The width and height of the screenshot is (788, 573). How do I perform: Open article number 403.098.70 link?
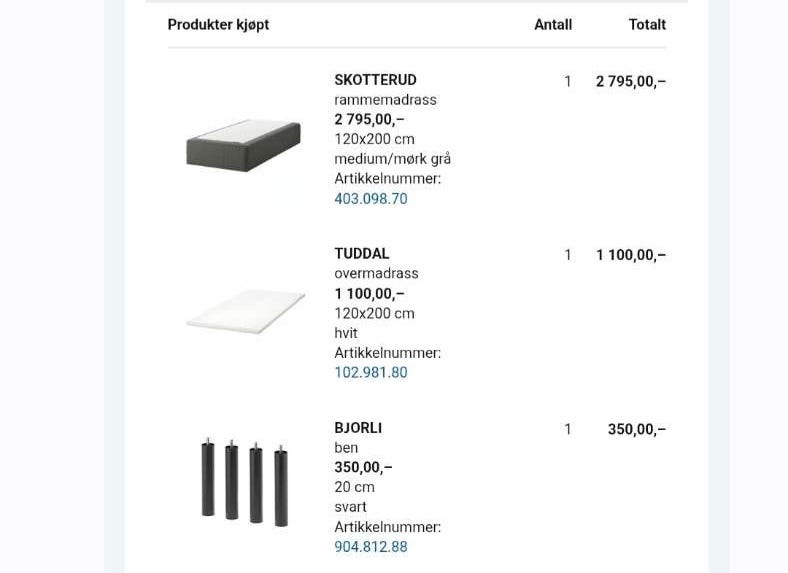[371, 199]
